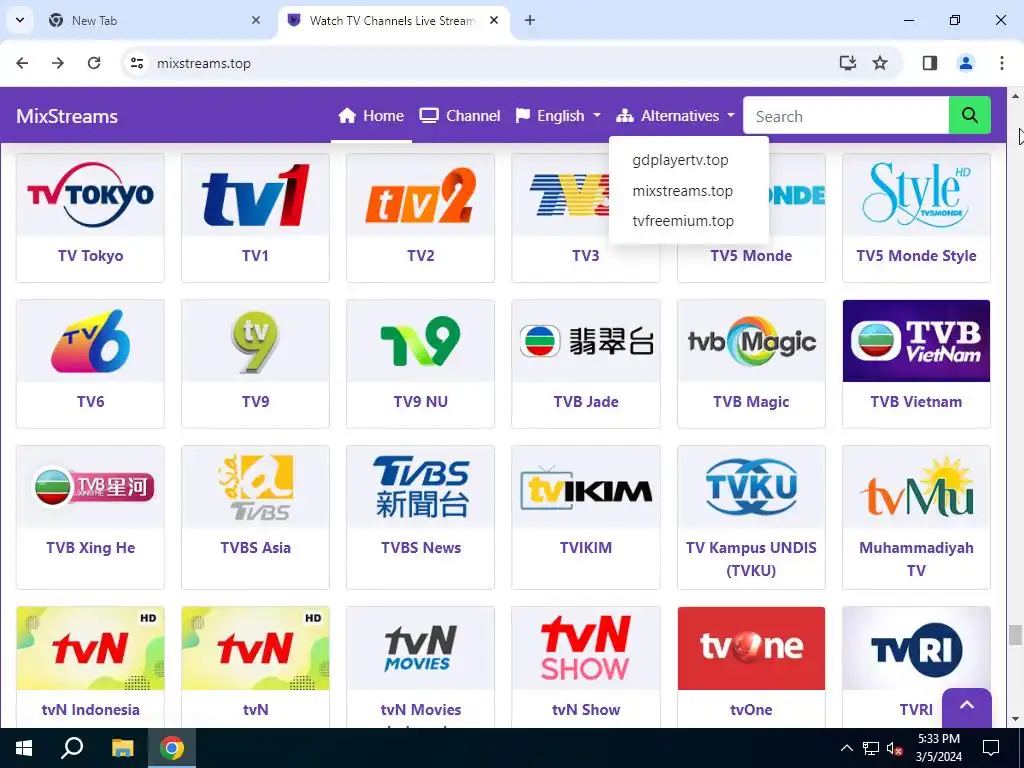Screen dimensions: 1024x768
Task: Open Windows taskbar search
Action: click(72, 748)
